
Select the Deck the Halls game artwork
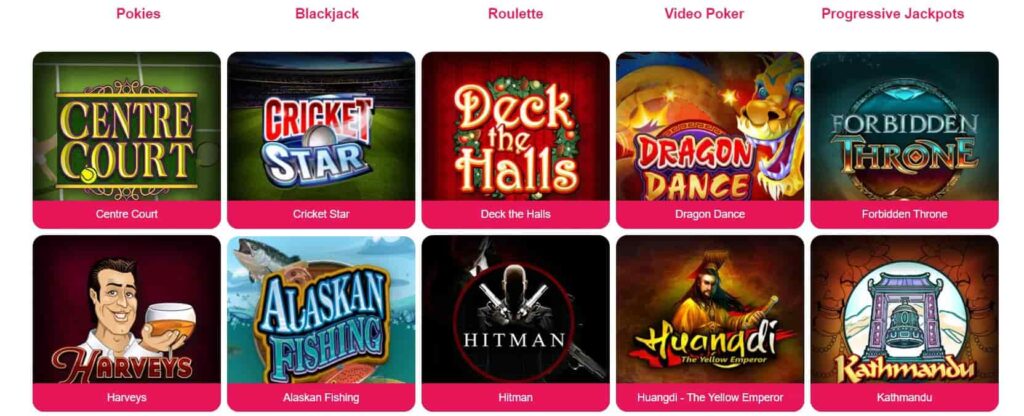tap(515, 126)
